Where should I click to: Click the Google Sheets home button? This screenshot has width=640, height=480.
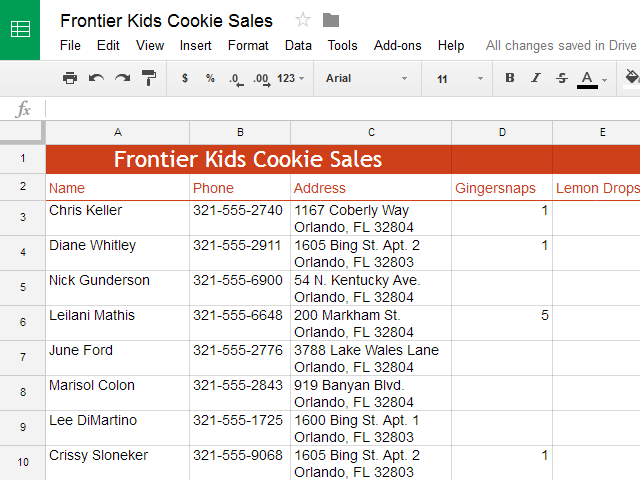point(20,29)
